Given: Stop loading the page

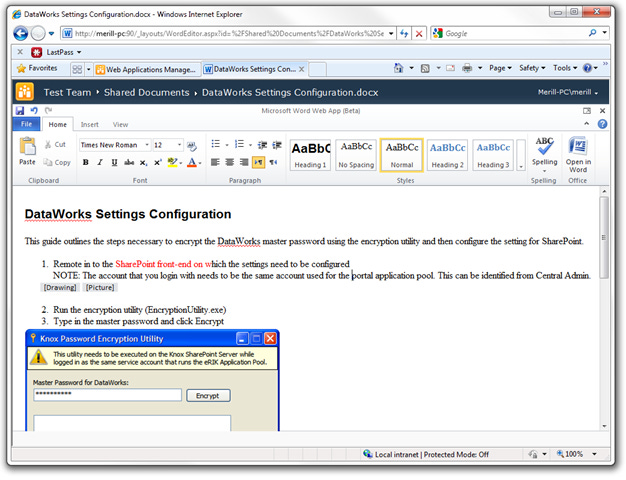Looking at the screenshot, I should point(419,34).
